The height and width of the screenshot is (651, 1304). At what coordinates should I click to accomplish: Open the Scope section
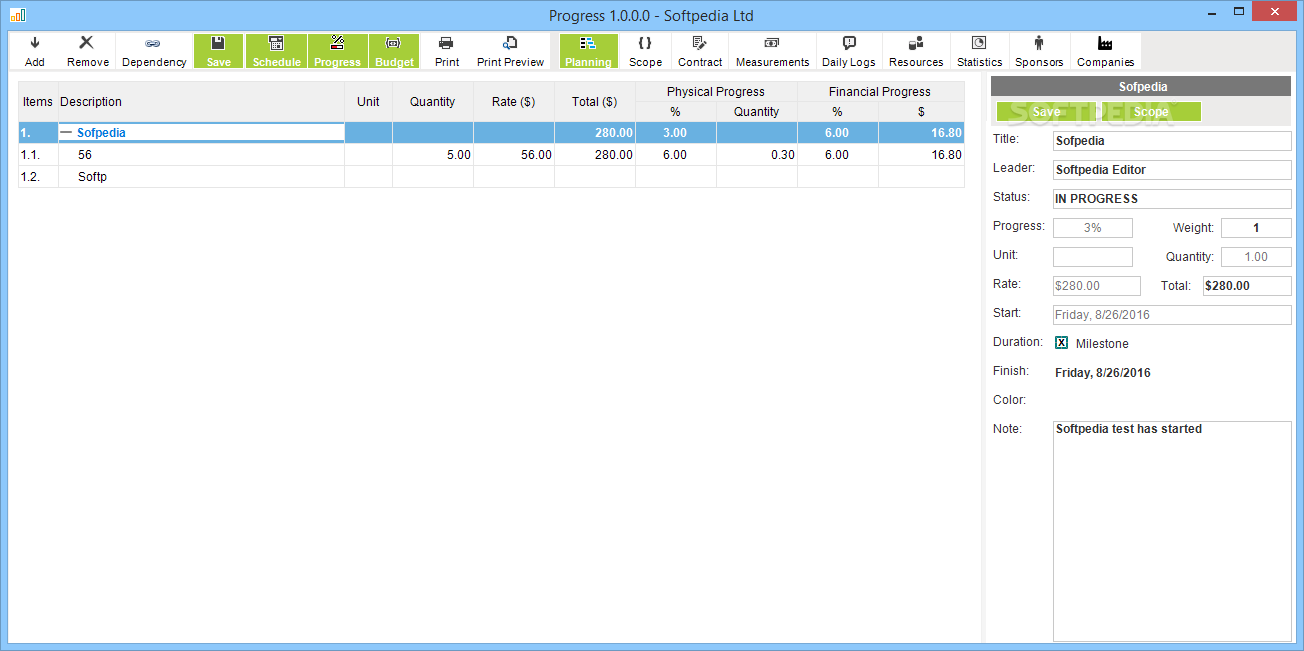coord(645,51)
